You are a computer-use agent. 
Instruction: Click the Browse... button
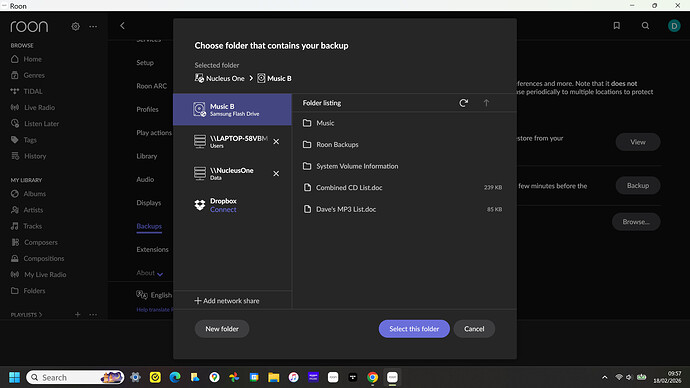pos(636,222)
